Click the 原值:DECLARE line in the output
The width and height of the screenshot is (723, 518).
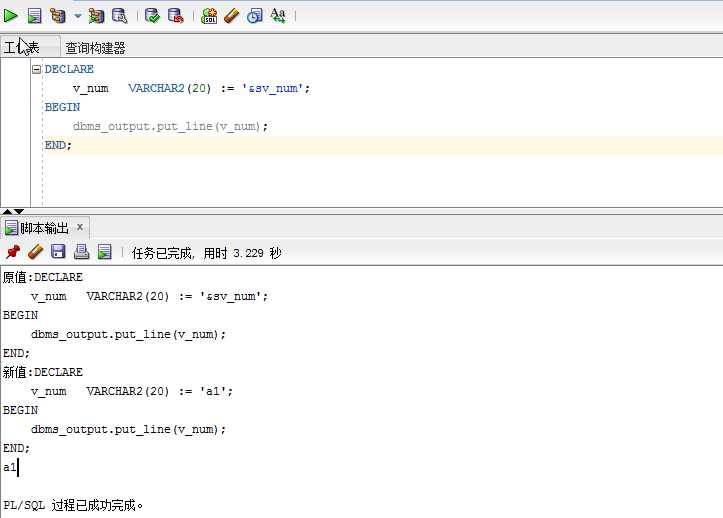coord(43,277)
